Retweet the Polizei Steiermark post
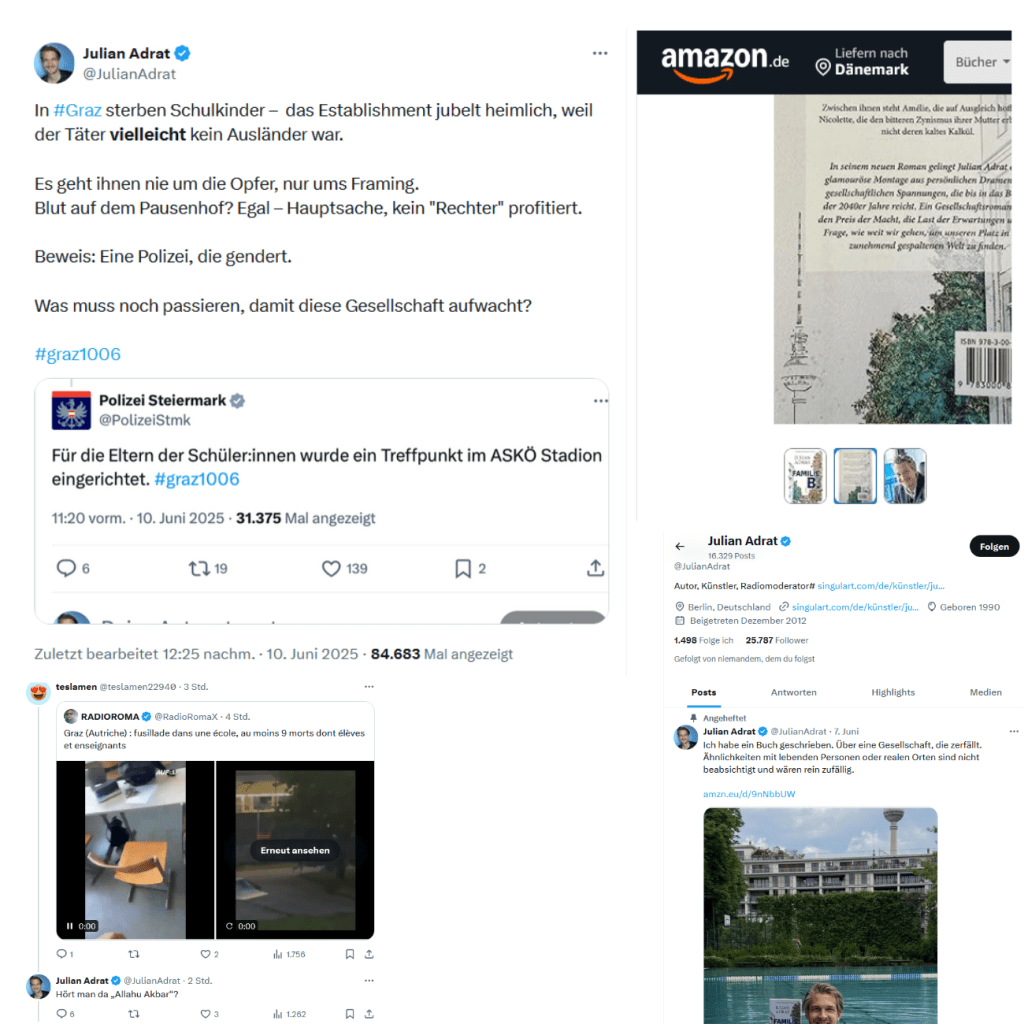This screenshot has height=1024, width=1024. (199, 569)
